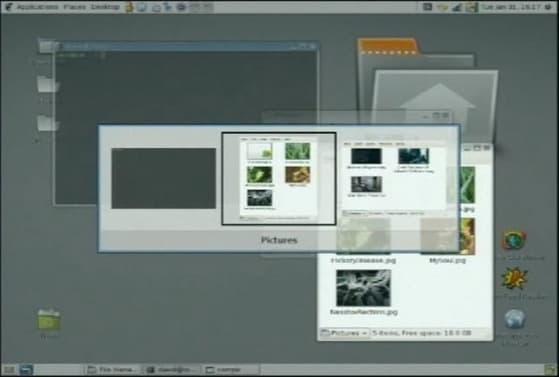
Task: Switch to the File taskbar window button
Action: point(112,370)
